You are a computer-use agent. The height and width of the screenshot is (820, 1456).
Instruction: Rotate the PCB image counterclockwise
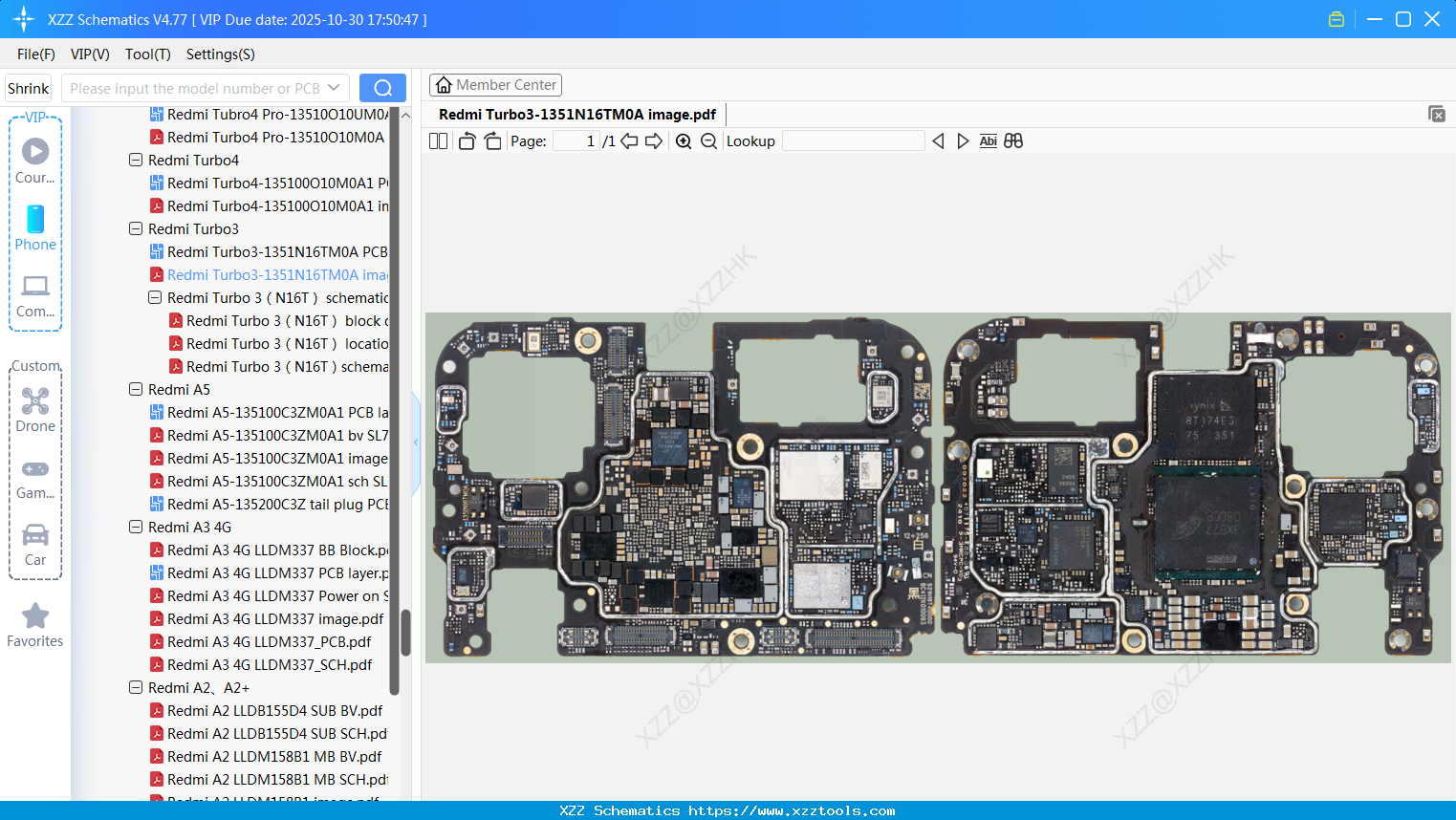pyautogui.click(x=467, y=140)
